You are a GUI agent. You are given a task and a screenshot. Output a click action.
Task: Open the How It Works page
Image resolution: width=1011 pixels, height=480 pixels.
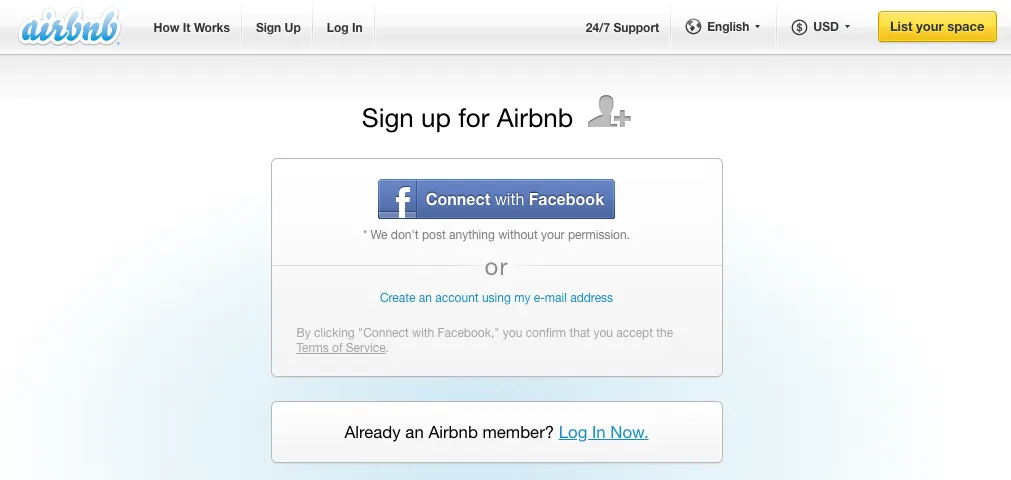191,28
